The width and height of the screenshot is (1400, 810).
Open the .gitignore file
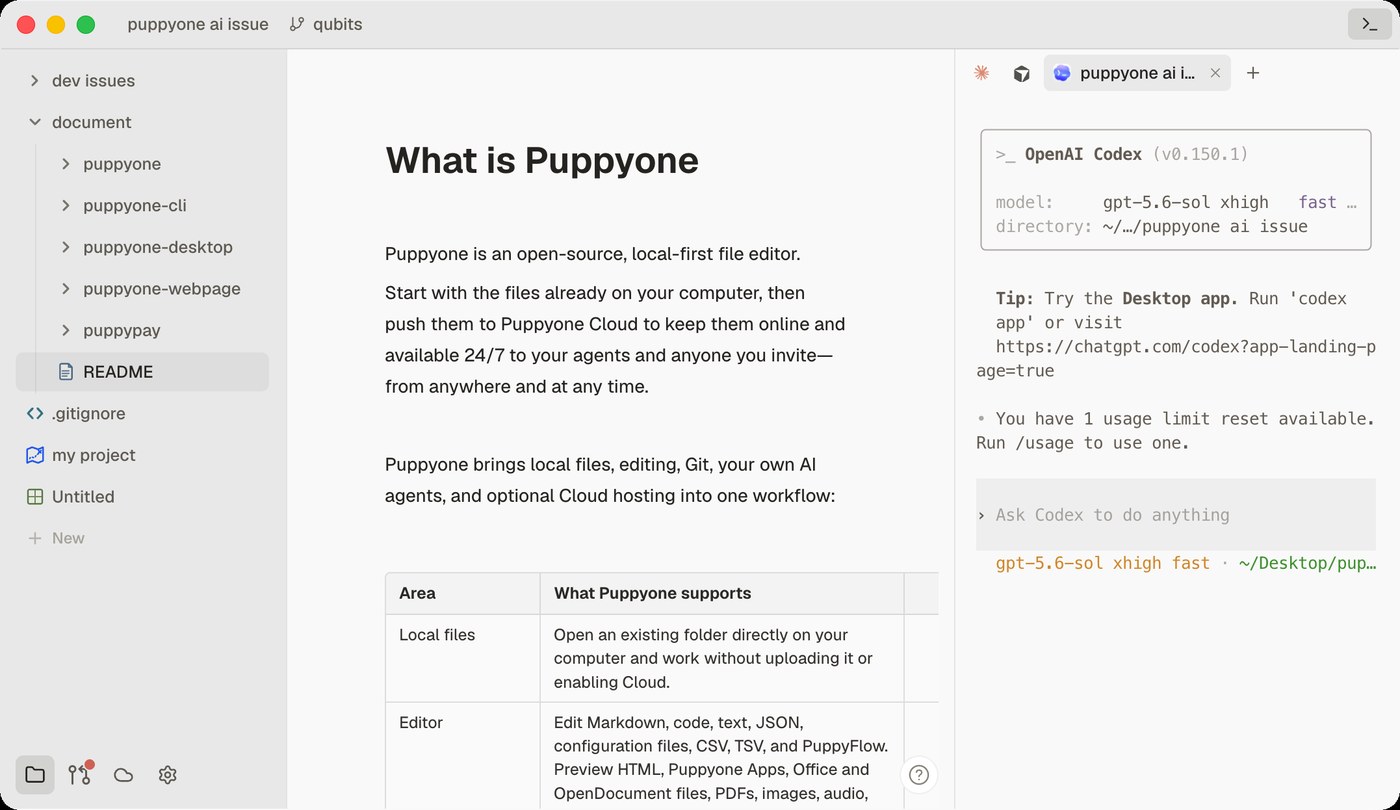[142, 413]
